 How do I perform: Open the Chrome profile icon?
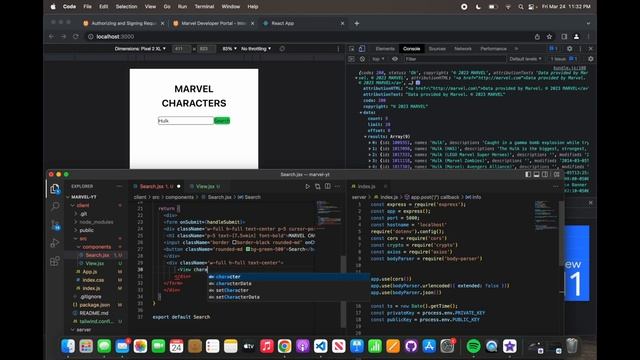[576, 37]
